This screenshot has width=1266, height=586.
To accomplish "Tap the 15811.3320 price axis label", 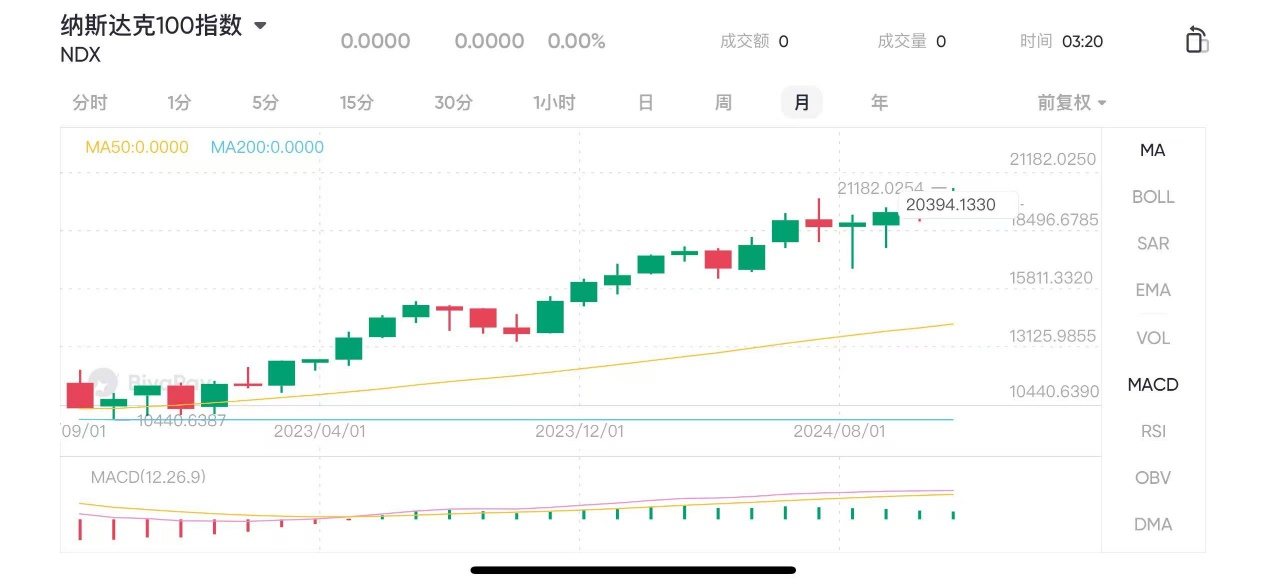I will pyautogui.click(x=1051, y=277).
